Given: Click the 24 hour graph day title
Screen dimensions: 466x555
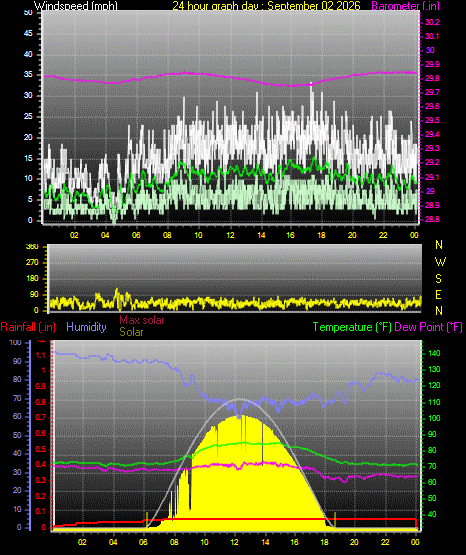Looking at the screenshot, I should (266, 6).
